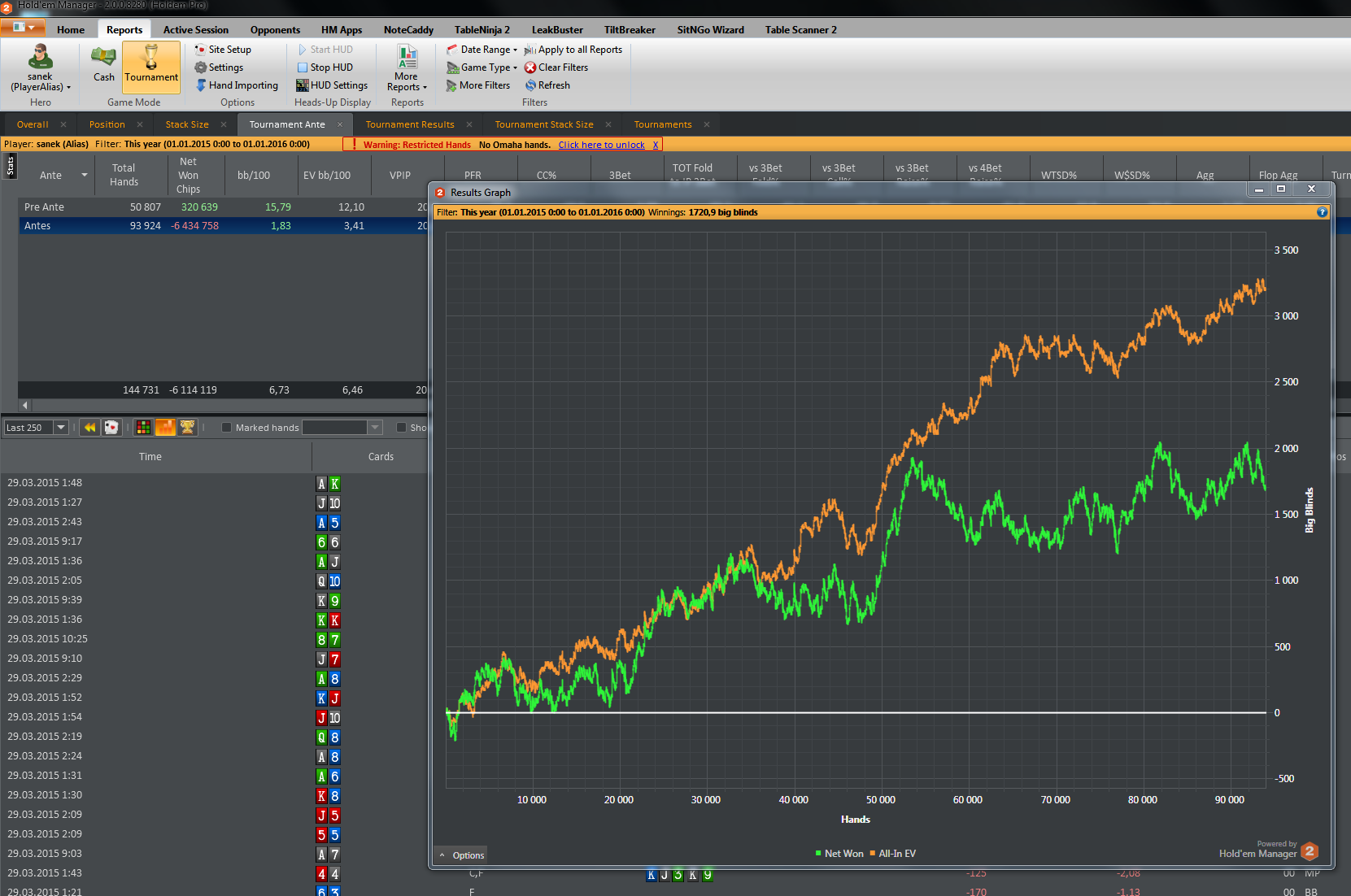Switch to the Tournament Results tab
The height and width of the screenshot is (896, 1351).
point(410,124)
